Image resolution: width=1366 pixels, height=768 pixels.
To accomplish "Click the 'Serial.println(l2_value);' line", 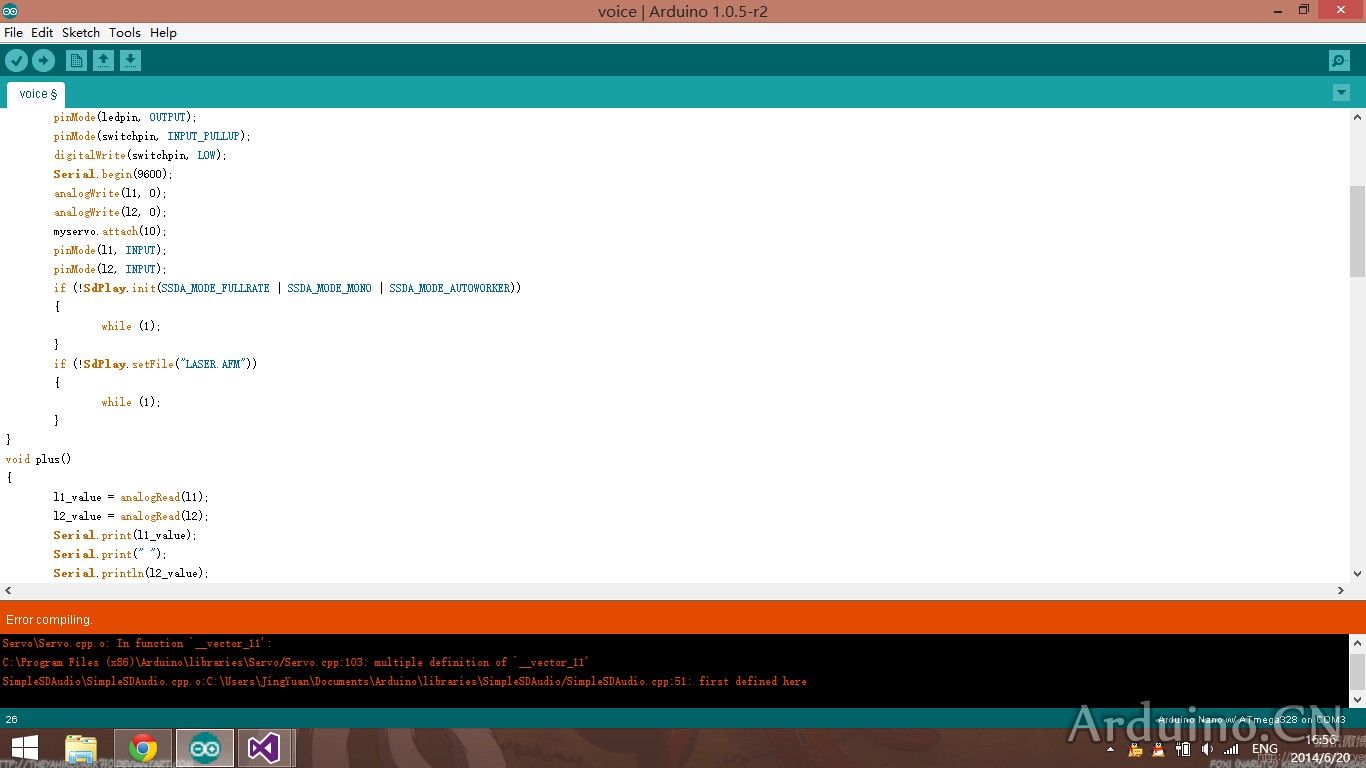I will [131, 573].
